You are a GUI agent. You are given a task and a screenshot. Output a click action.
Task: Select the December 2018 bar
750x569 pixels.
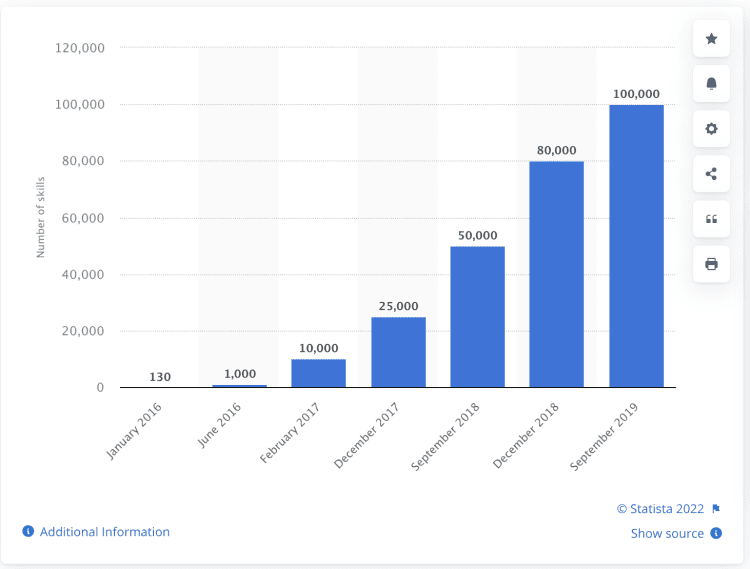coord(556,274)
